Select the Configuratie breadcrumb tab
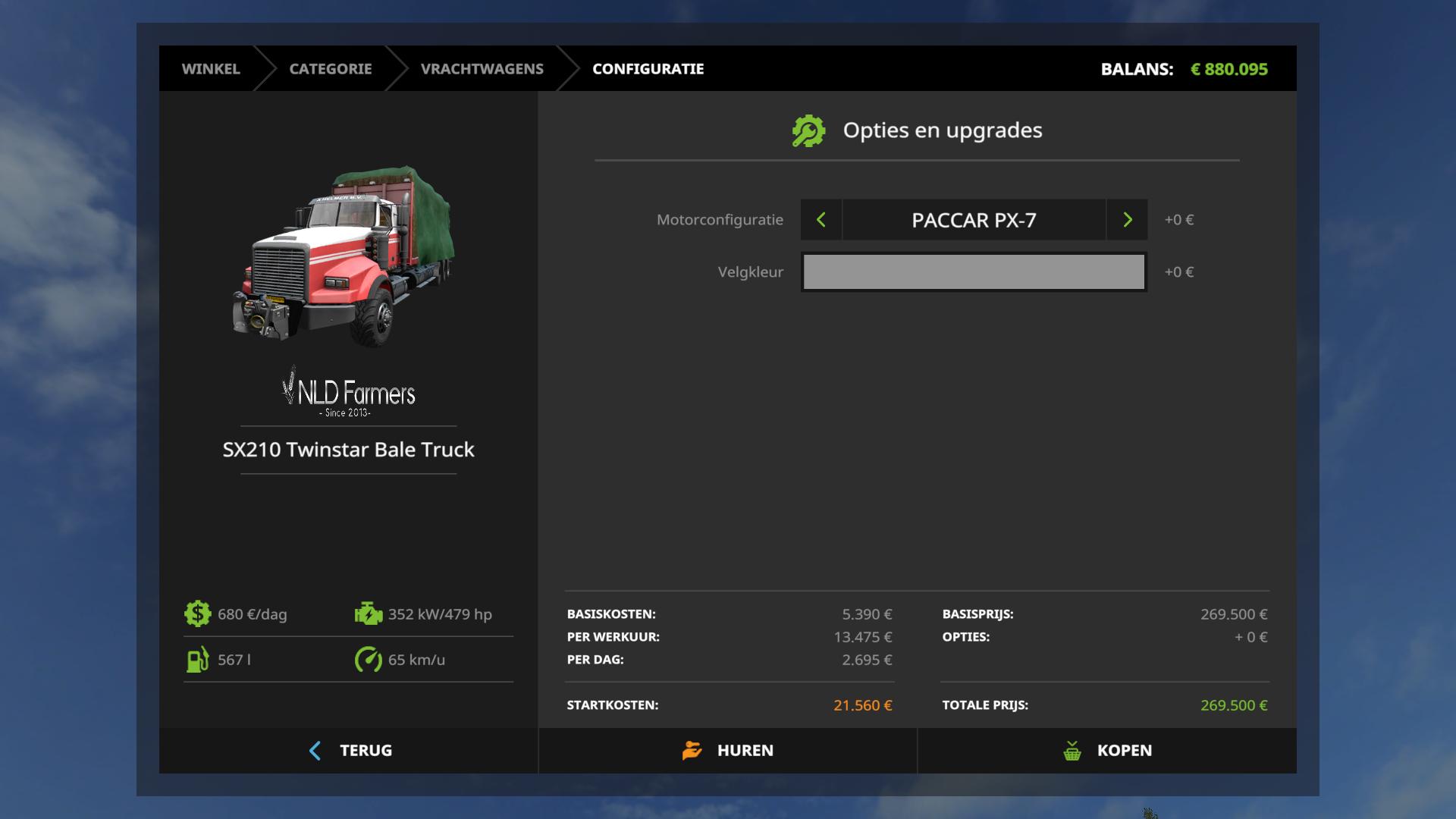This screenshot has width=1456, height=819. tap(648, 69)
